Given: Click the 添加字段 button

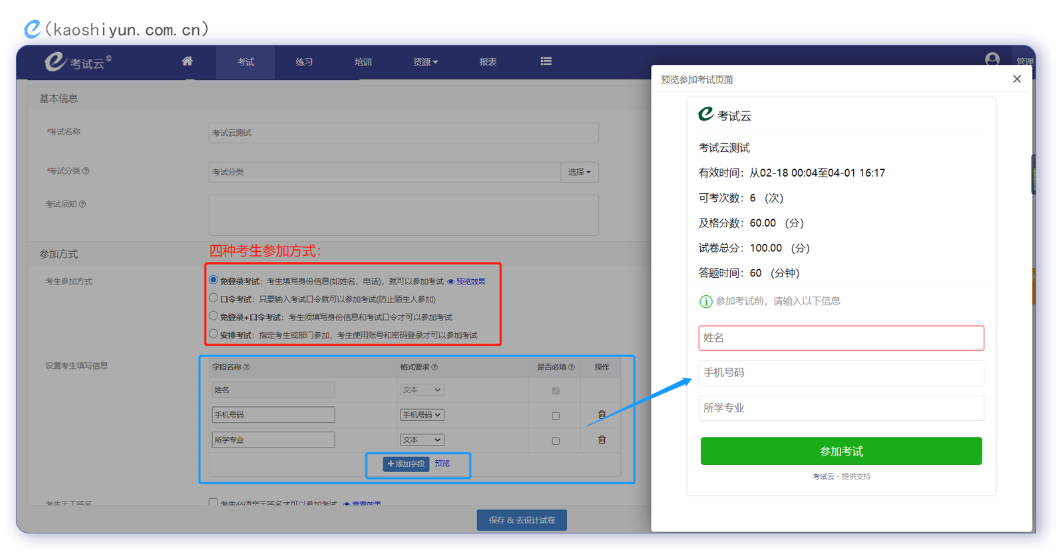Looking at the screenshot, I should (x=406, y=464).
